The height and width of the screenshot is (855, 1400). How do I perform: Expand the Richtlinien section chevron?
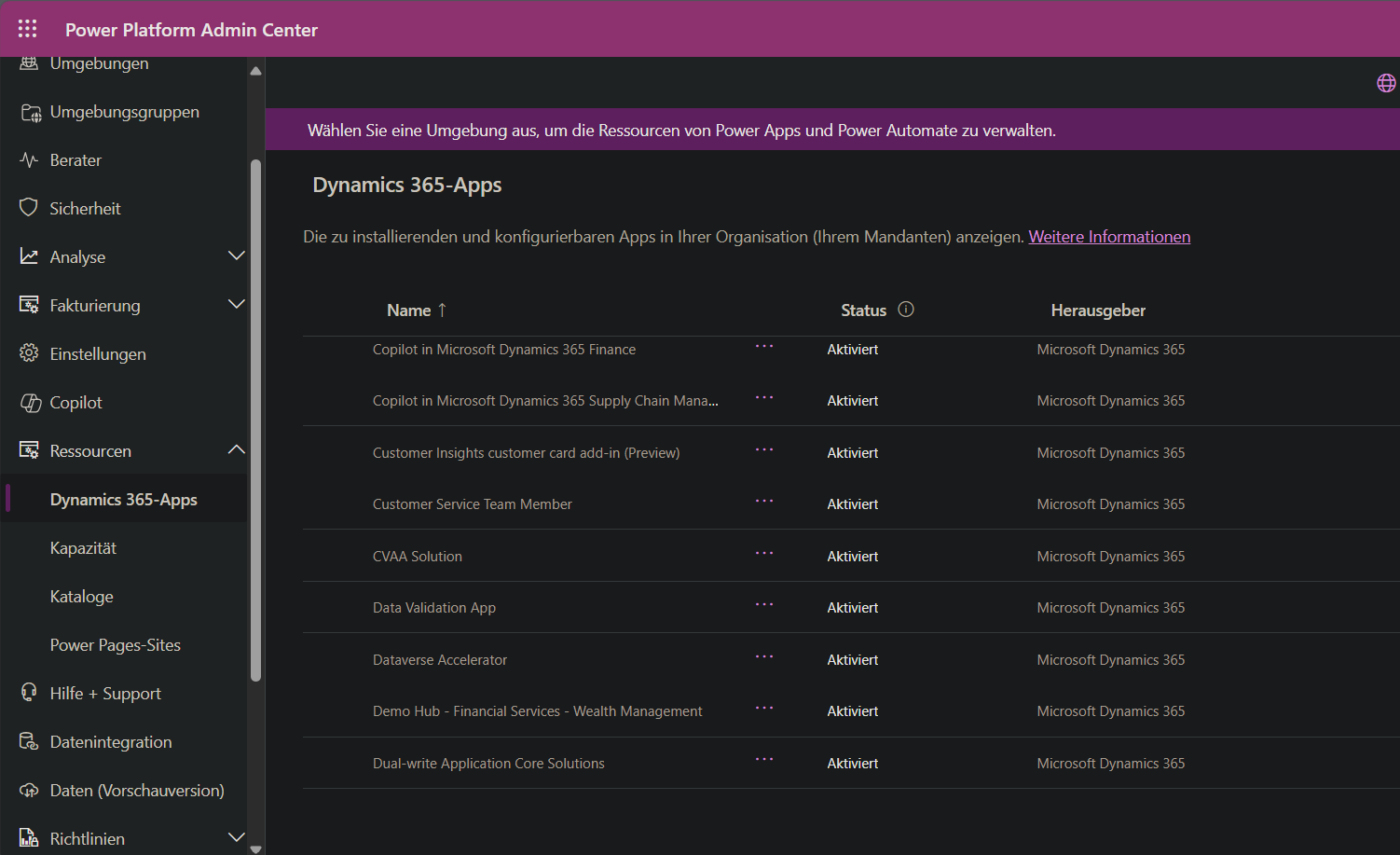237,837
